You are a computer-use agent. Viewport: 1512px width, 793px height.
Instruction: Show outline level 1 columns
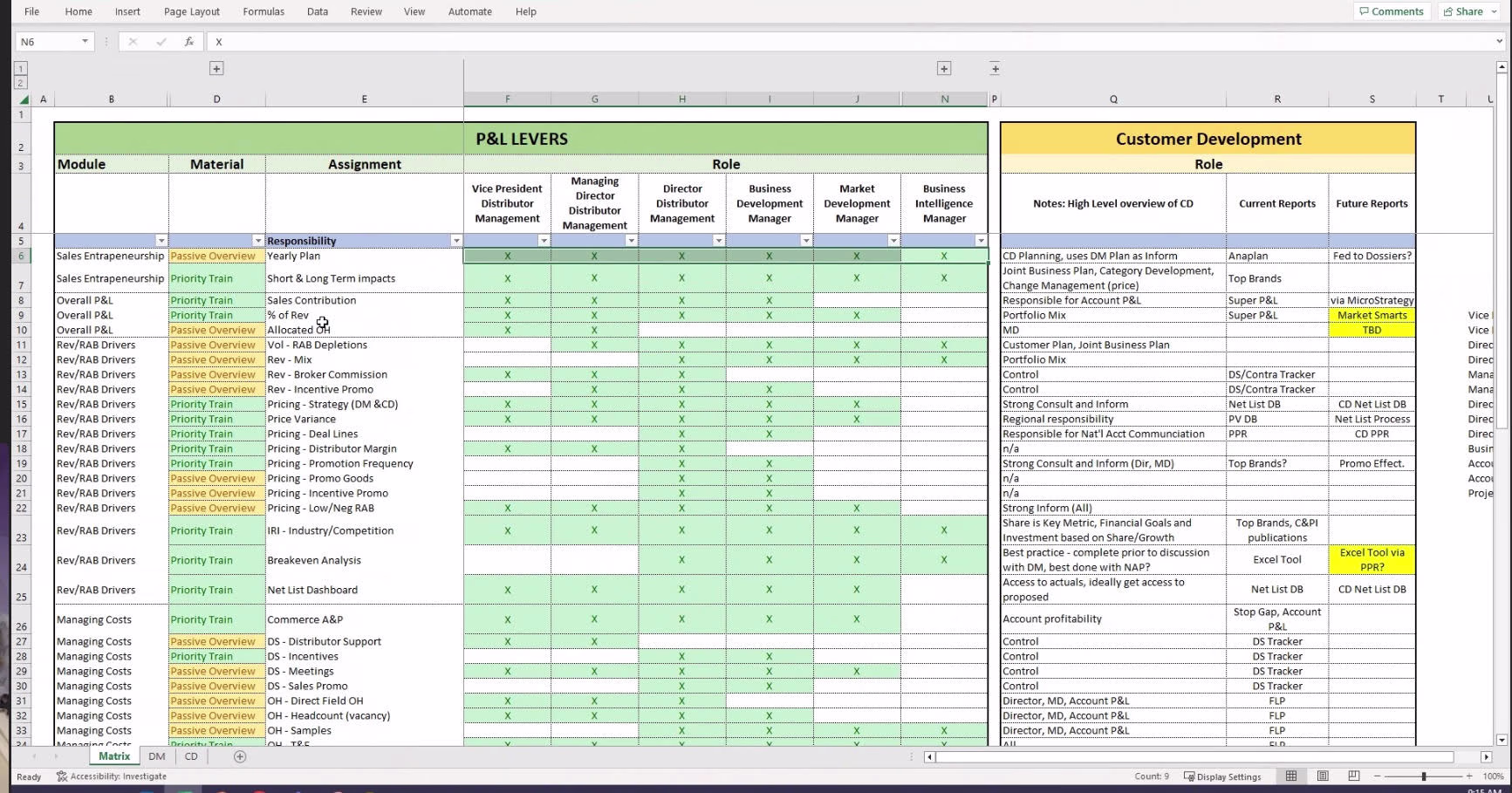click(x=20, y=68)
